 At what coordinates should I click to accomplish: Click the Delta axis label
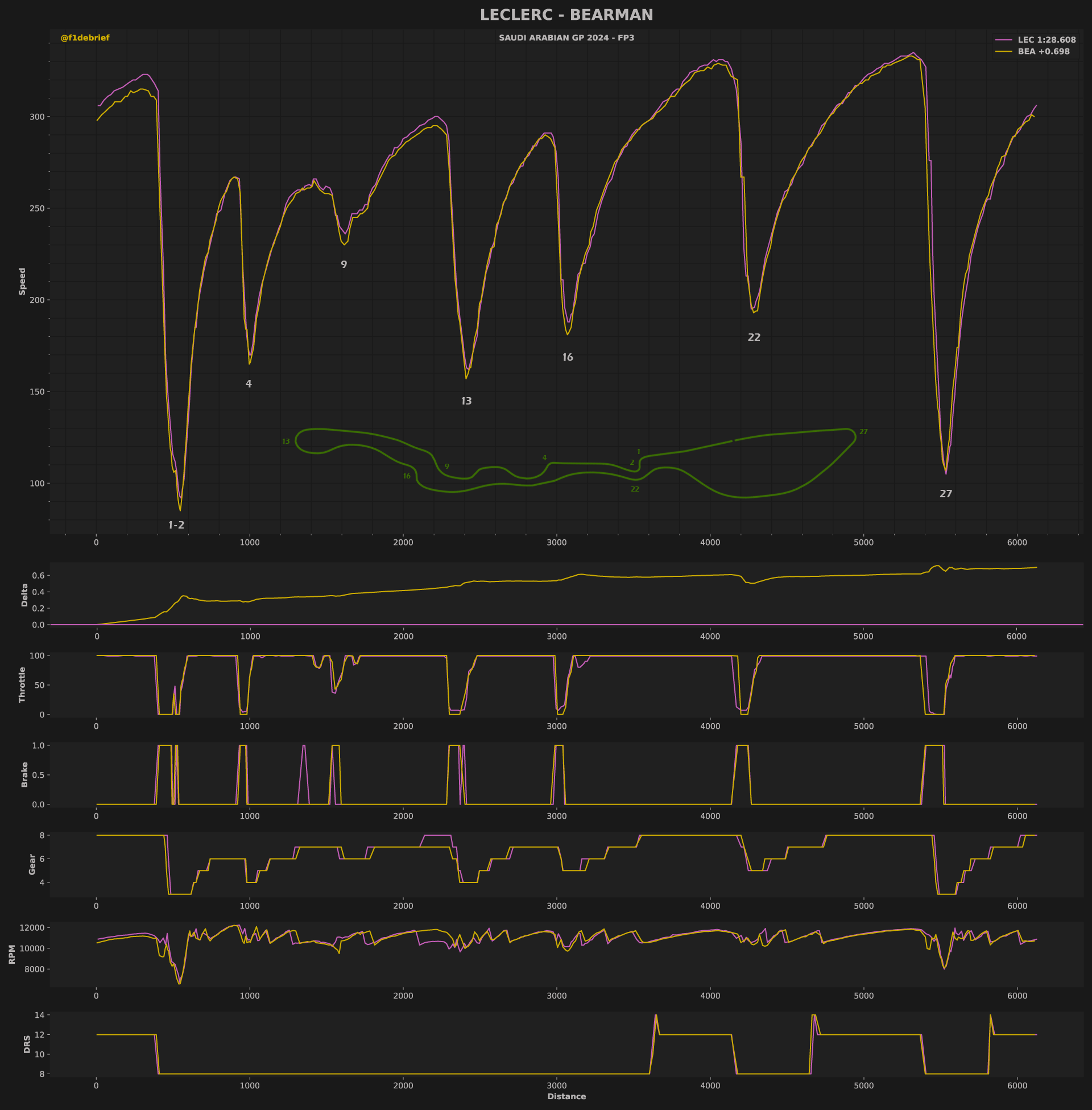click(x=24, y=595)
